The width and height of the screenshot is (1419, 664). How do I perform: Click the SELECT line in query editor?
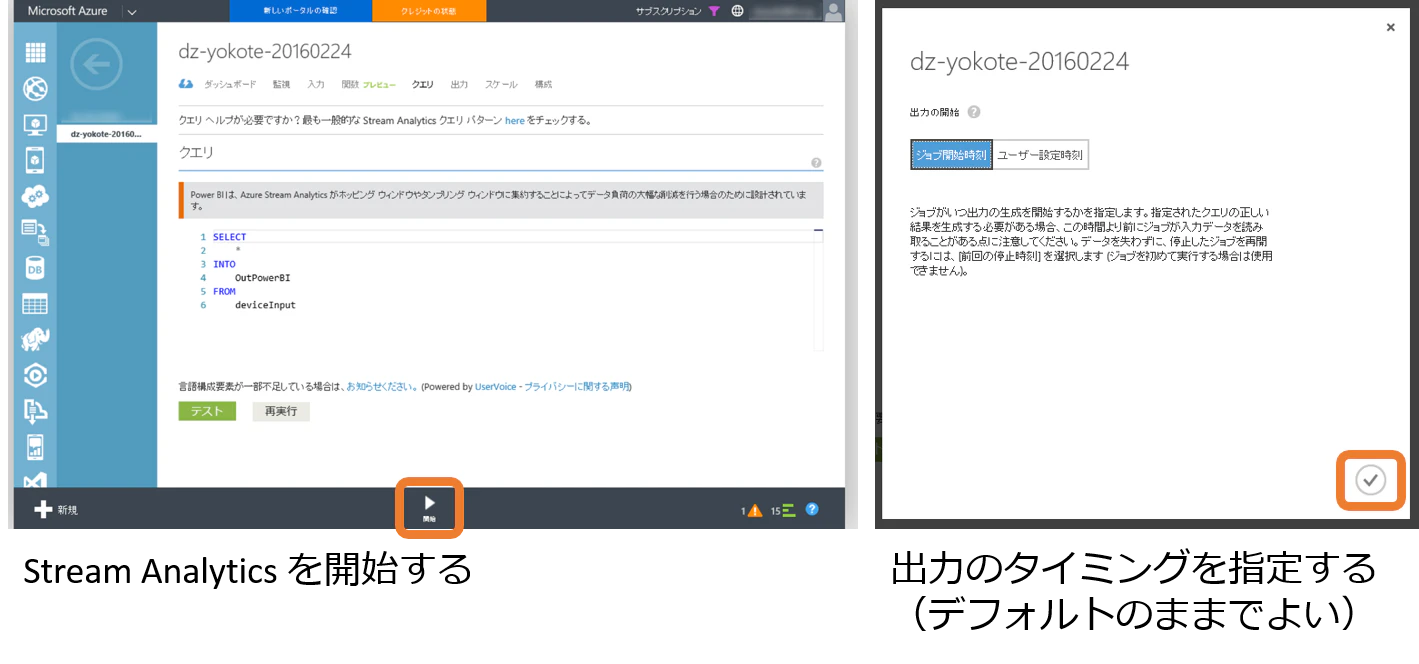pyautogui.click(x=229, y=237)
